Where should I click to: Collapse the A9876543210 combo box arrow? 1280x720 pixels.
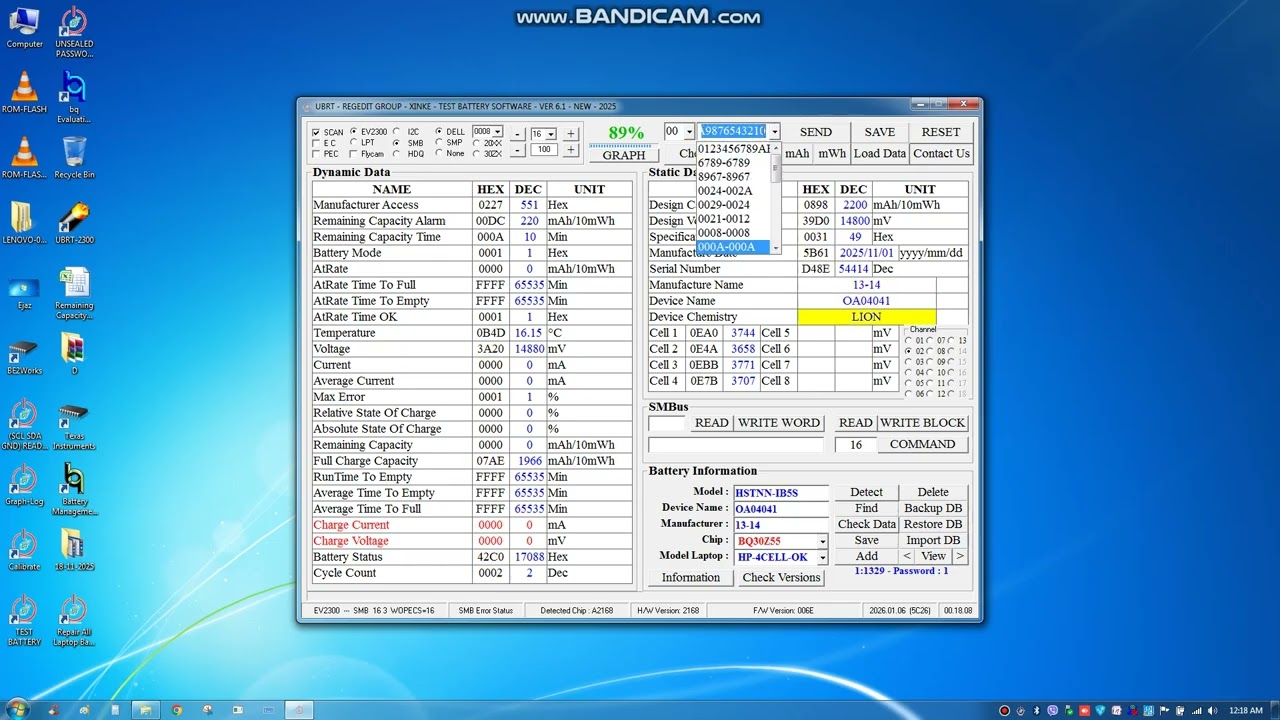click(x=774, y=132)
